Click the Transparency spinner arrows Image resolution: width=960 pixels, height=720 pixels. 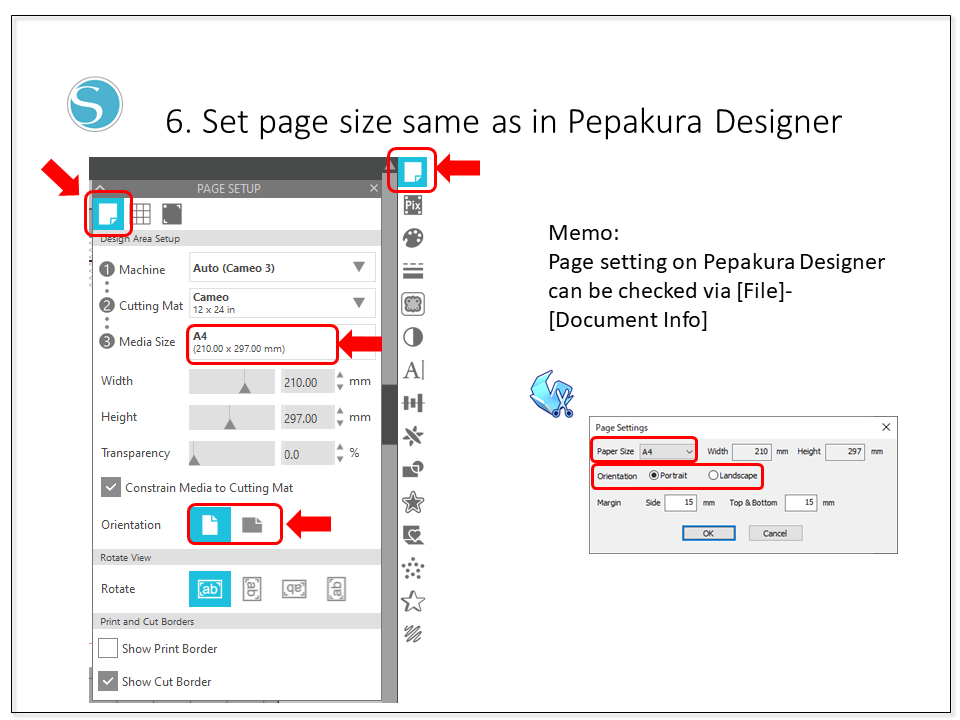pyautogui.click(x=340, y=453)
